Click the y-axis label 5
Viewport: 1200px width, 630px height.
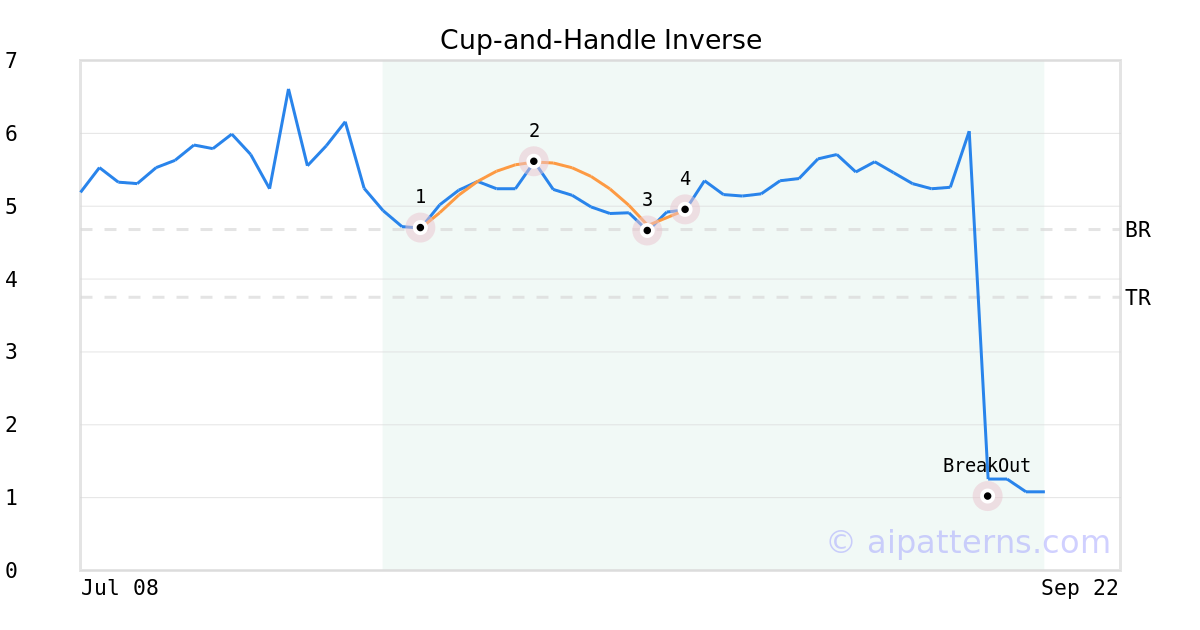point(11,207)
